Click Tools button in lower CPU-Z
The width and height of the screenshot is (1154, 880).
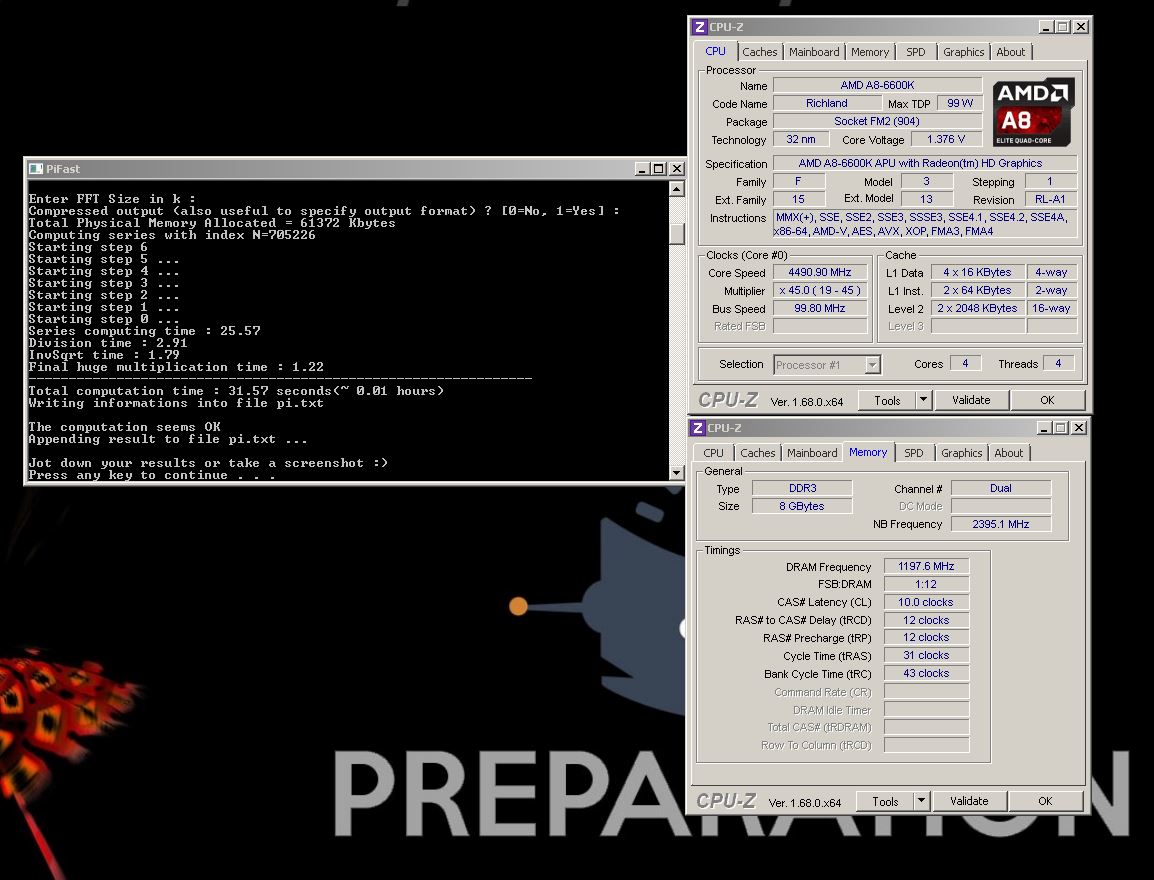(x=885, y=801)
